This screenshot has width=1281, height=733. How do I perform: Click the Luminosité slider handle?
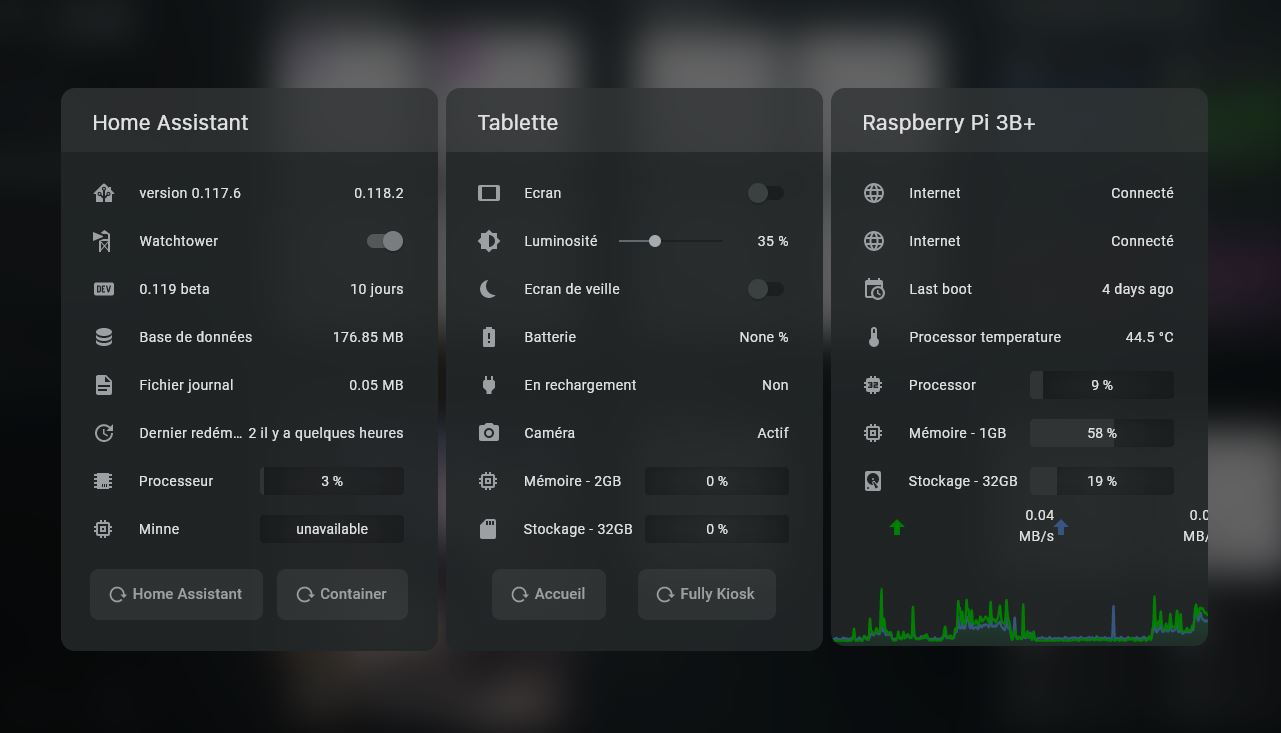(655, 241)
